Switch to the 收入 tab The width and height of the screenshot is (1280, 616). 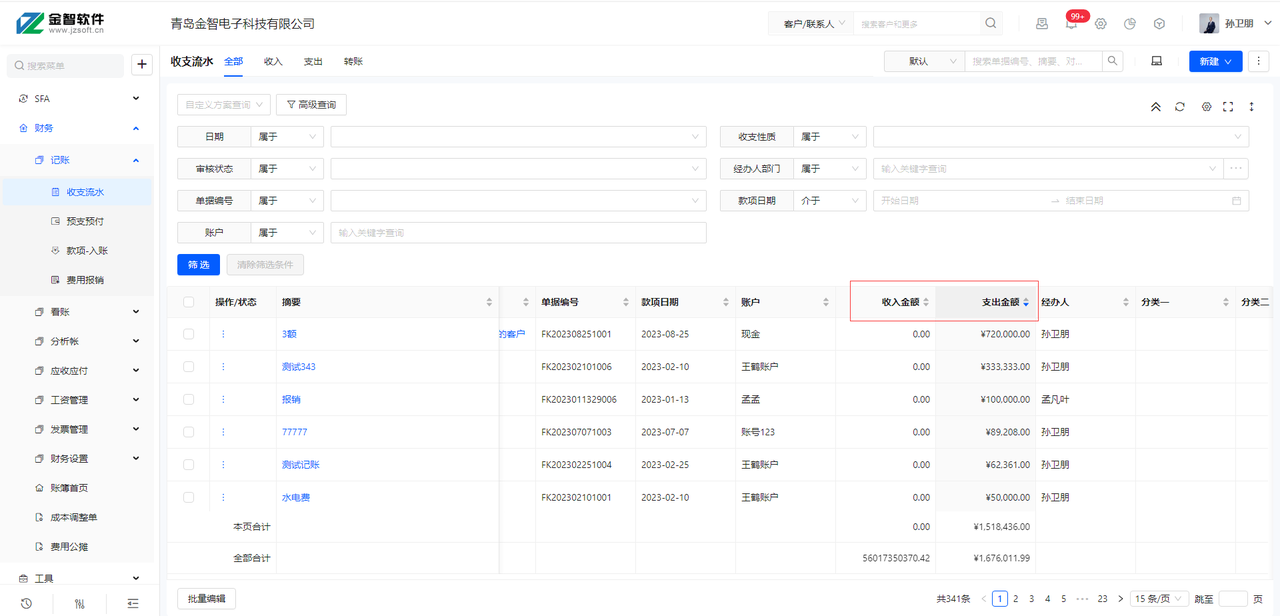(x=273, y=61)
